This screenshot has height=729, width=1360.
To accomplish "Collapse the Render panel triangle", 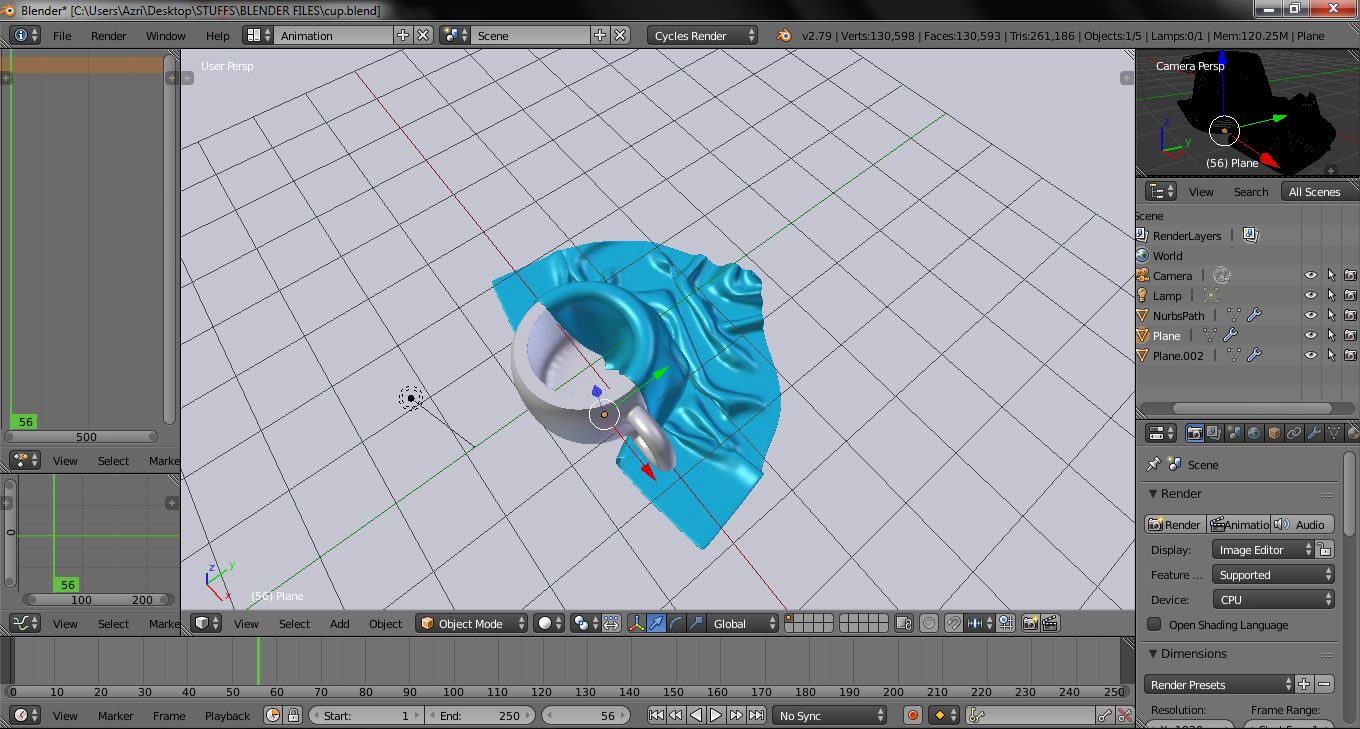I will (x=1152, y=493).
